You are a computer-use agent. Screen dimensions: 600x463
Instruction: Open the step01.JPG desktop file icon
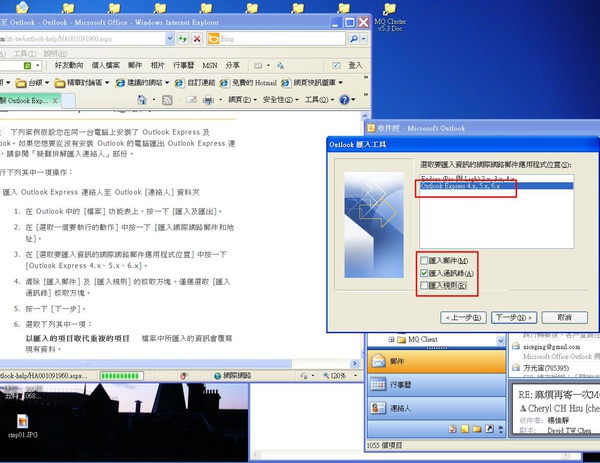pos(23,426)
